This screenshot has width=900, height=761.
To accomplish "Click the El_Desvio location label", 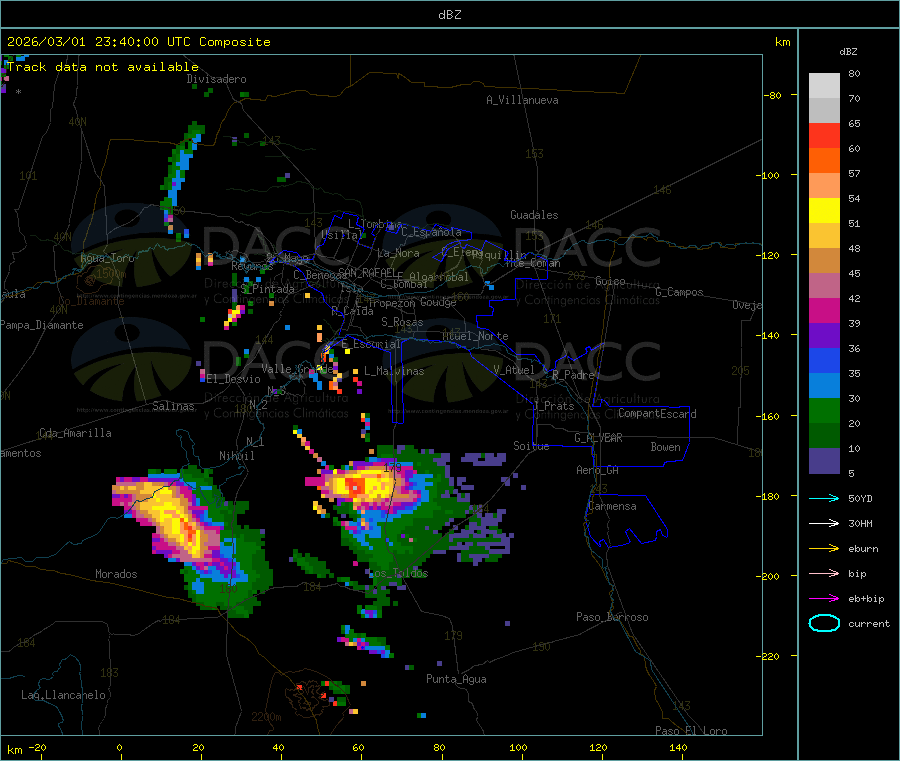I will tap(233, 379).
